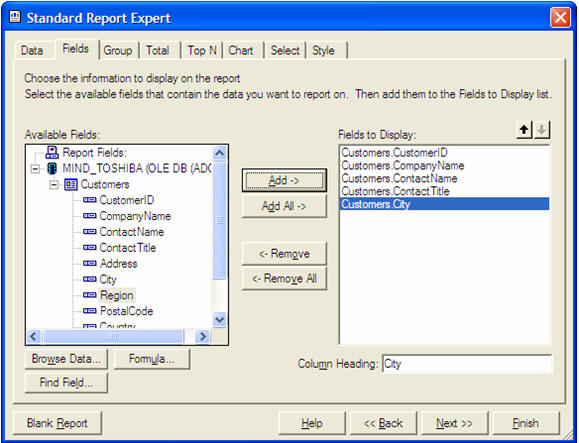Click the Available Fields scroll down arrow
Image resolution: width=579 pixels, height=443 pixels.
[220, 319]
